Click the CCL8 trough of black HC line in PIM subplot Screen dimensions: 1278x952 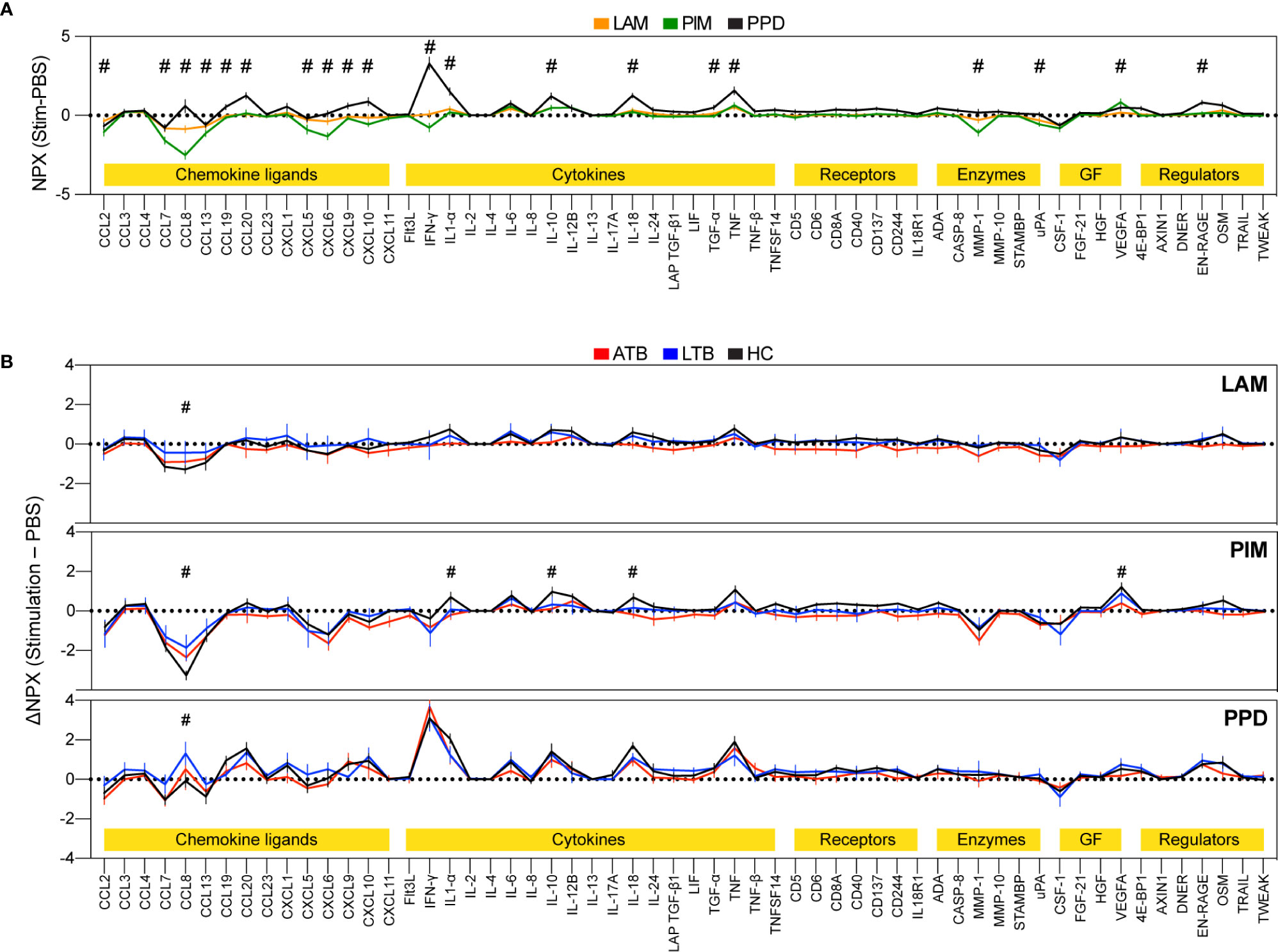pyautogui.click(x=186, y=675)
